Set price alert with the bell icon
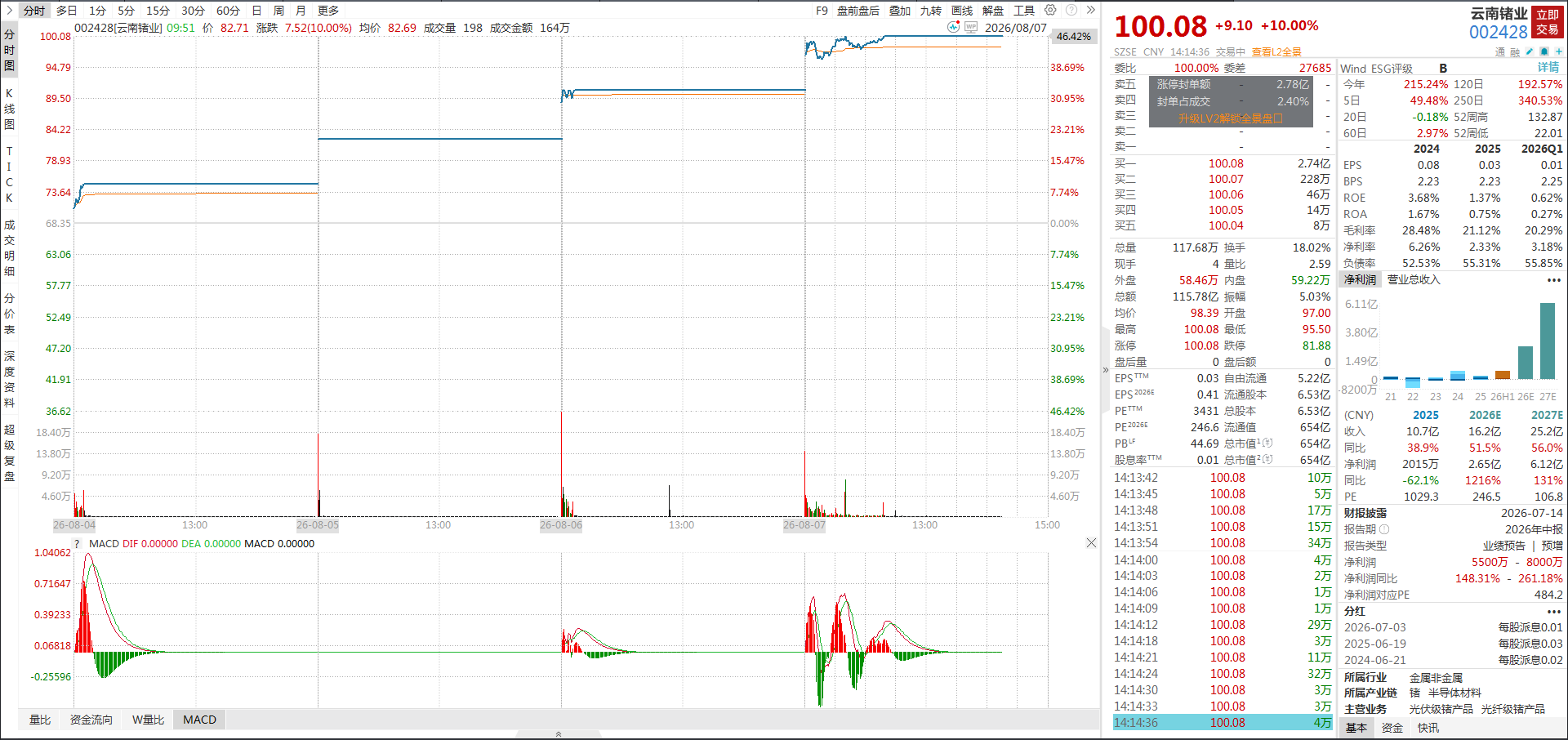 click(1543, 51)
